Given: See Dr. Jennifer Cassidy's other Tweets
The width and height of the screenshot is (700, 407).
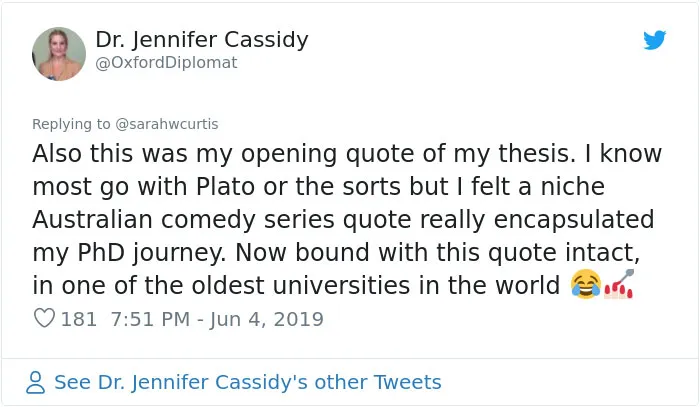Looking at the screenshot, I should click(248, 382).
